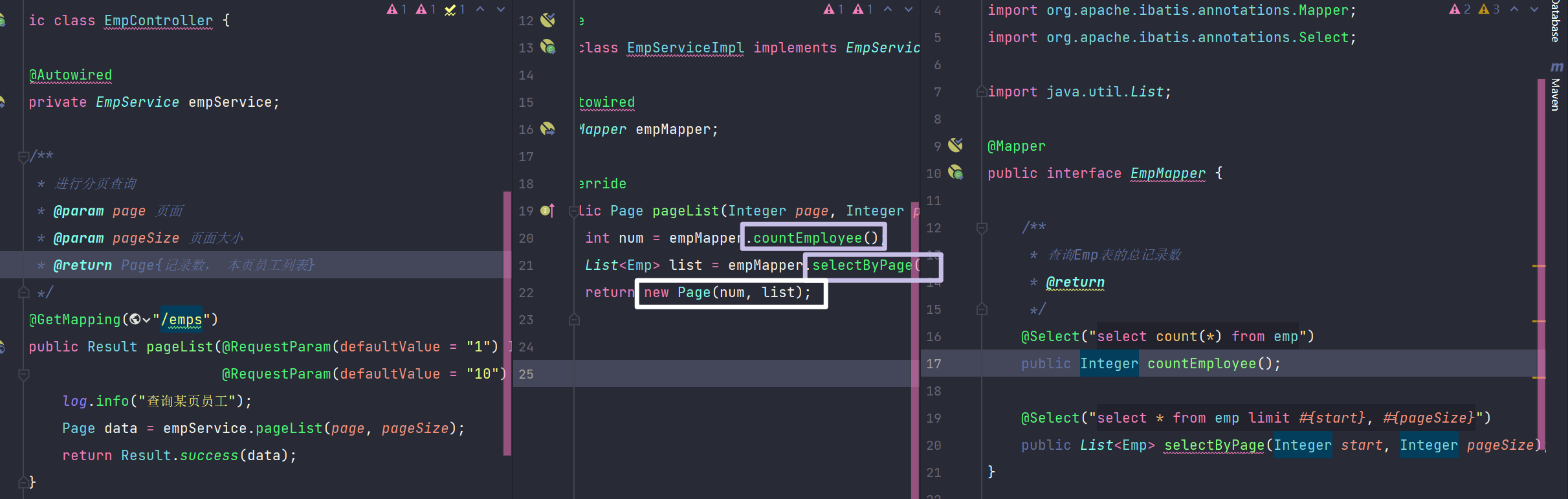
Task: Click EmpController pane vertical scrollbar thumb
Action: [507, 323]
